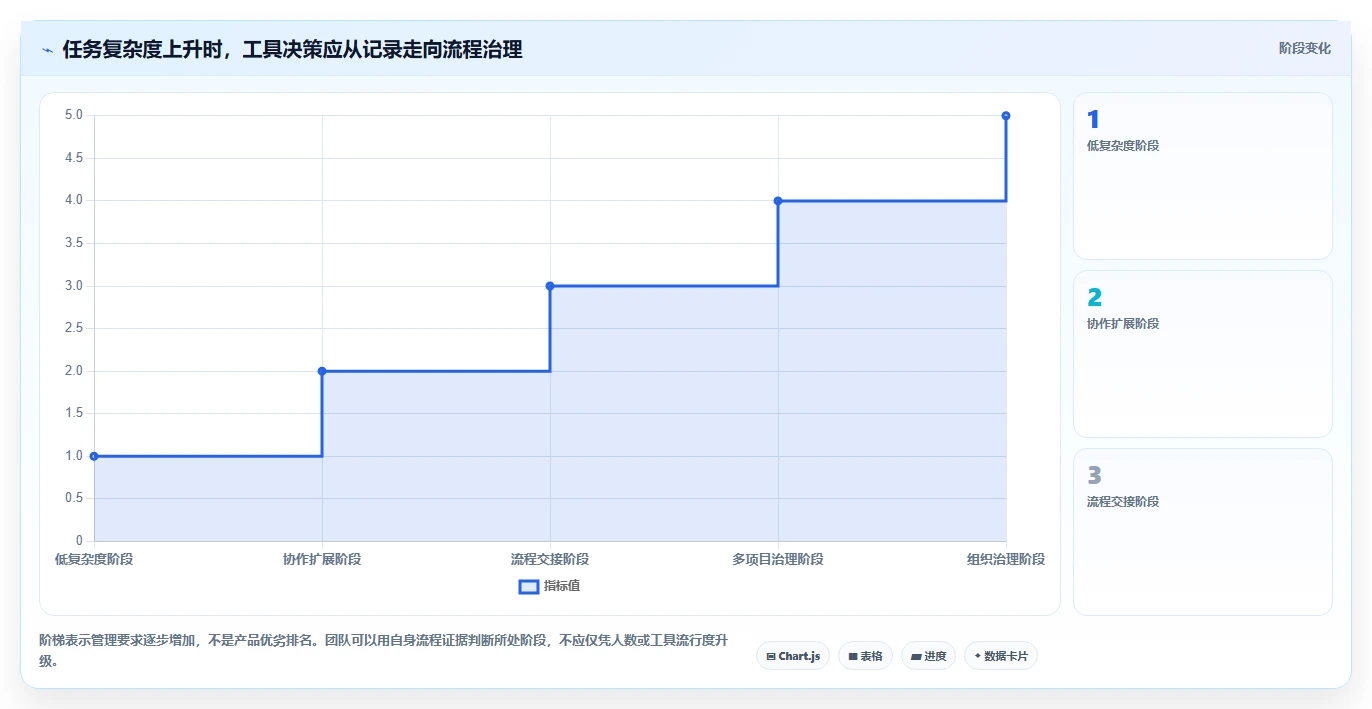Click the footnote starting 阶梯表示管理要求
Viewport: 1372px width, 709px height.
(x=382, y=650)
